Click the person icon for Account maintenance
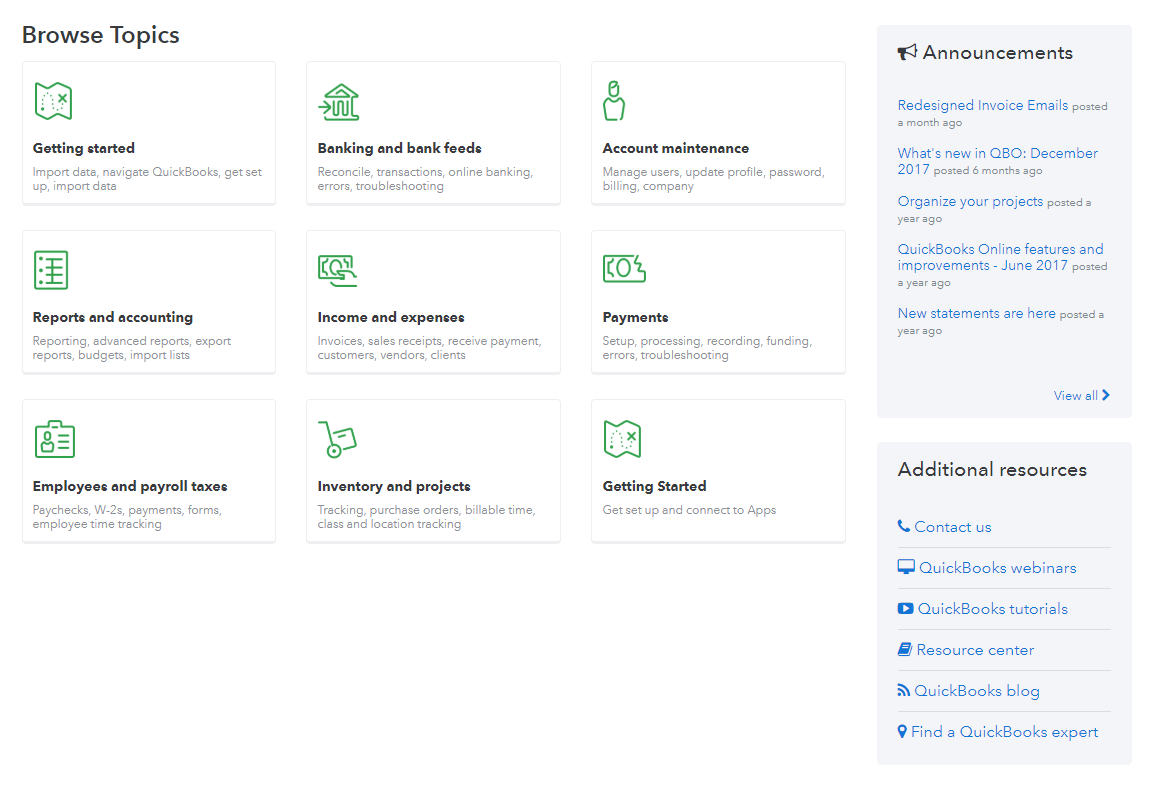Viewport: 1153px width, 786px height. 614,101
